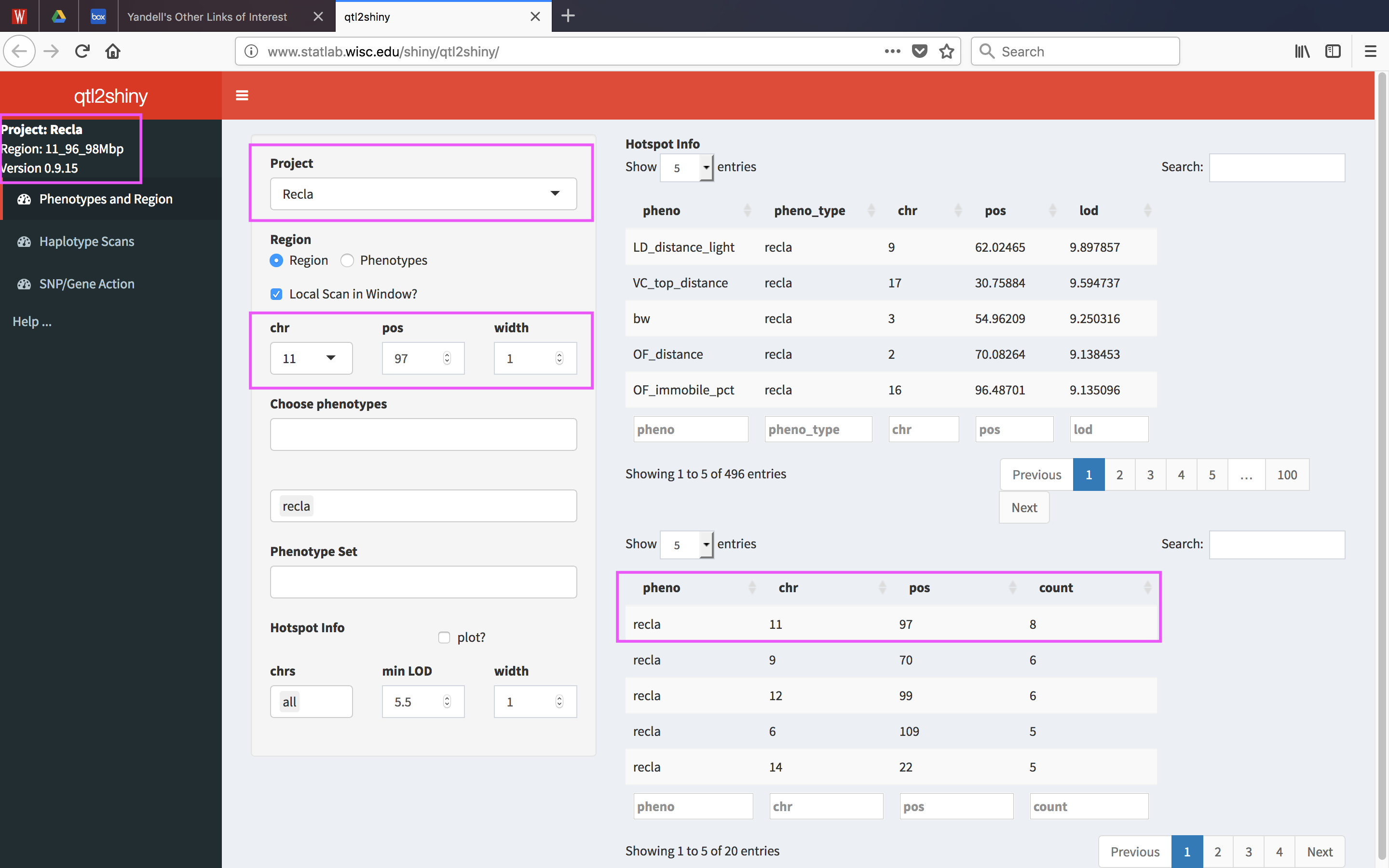The height and width of the screenshot is (868, 1389).
Task: Reload the current page
Action: coord(82,51)
